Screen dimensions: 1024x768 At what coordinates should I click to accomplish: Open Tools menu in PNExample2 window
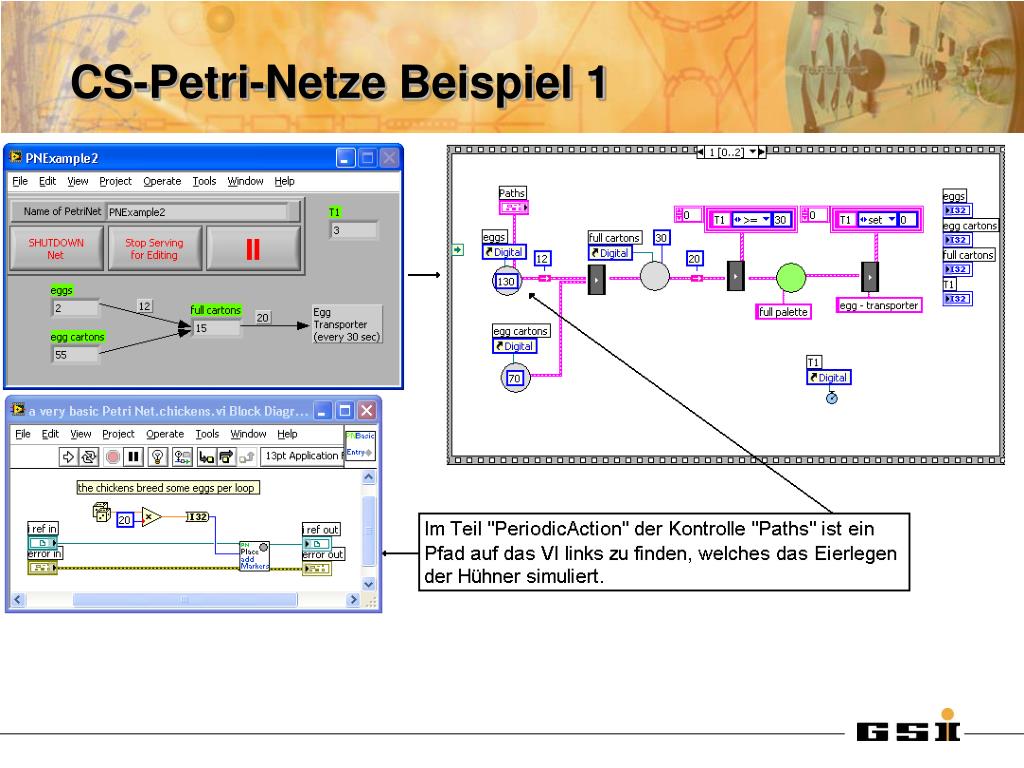pos(204,181)
